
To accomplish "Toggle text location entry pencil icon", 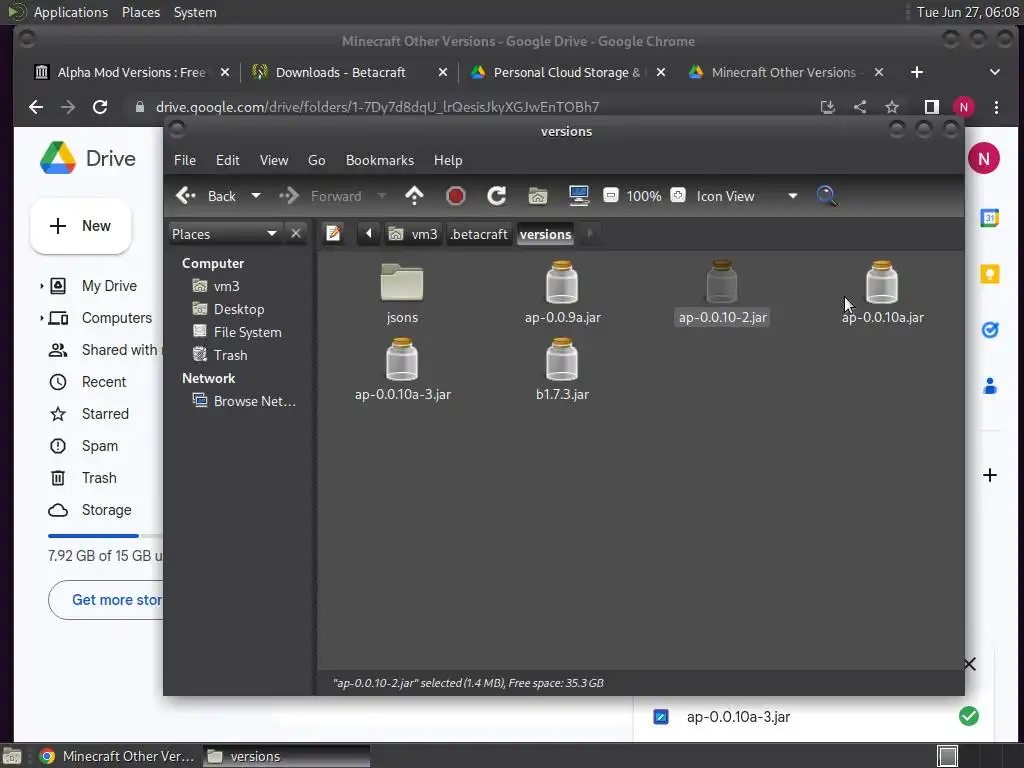I will [x=333, y=233].
